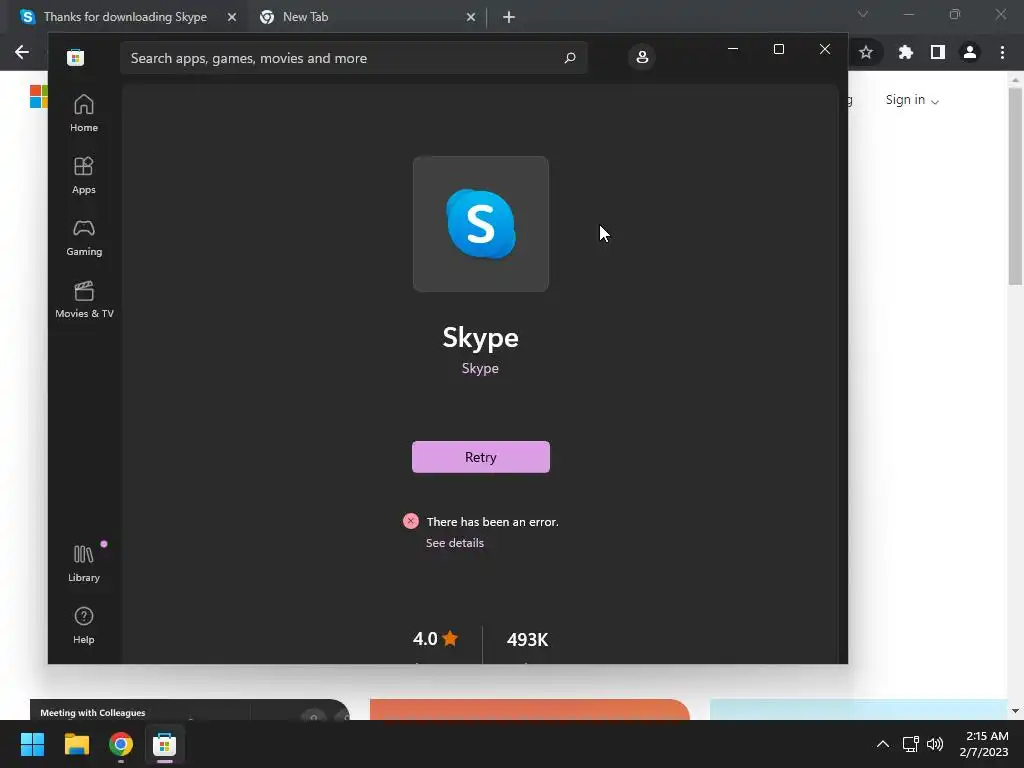Open the See details error link
The image size is (1024, 768).
[x=455, y=543]
